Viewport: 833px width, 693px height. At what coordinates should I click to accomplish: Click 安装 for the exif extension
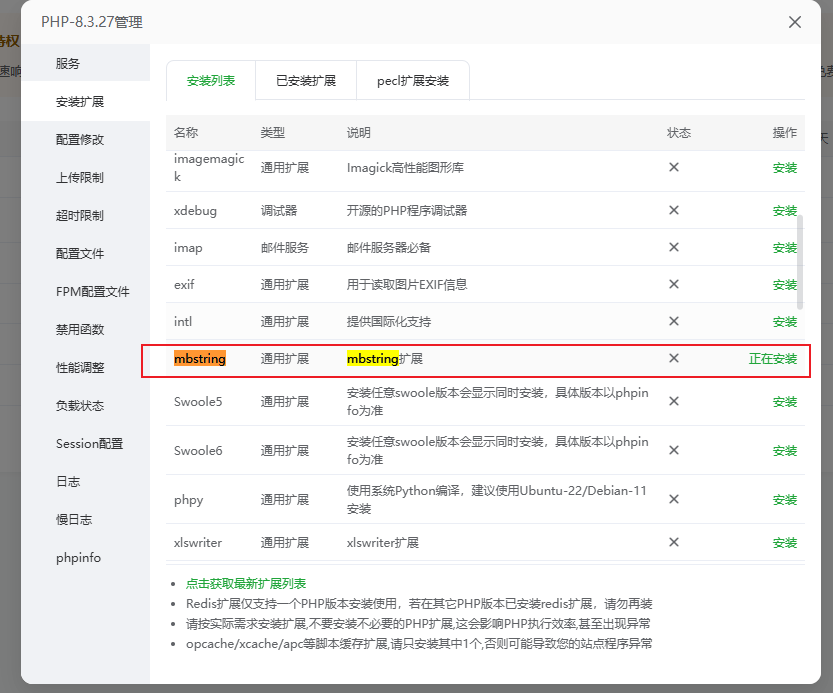(x=784, y=285)
